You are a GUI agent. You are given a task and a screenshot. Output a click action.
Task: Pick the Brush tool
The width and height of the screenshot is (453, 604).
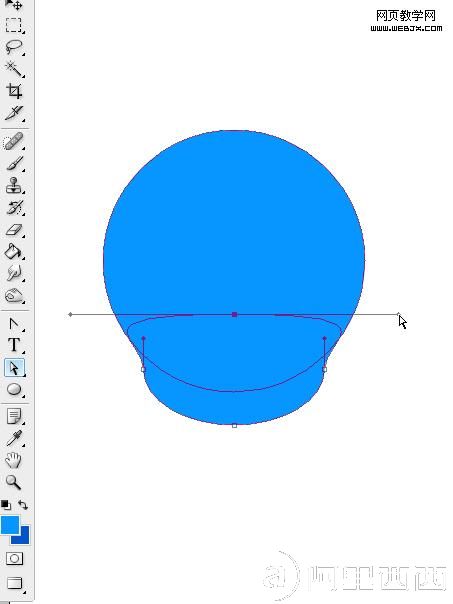(14, 164)
